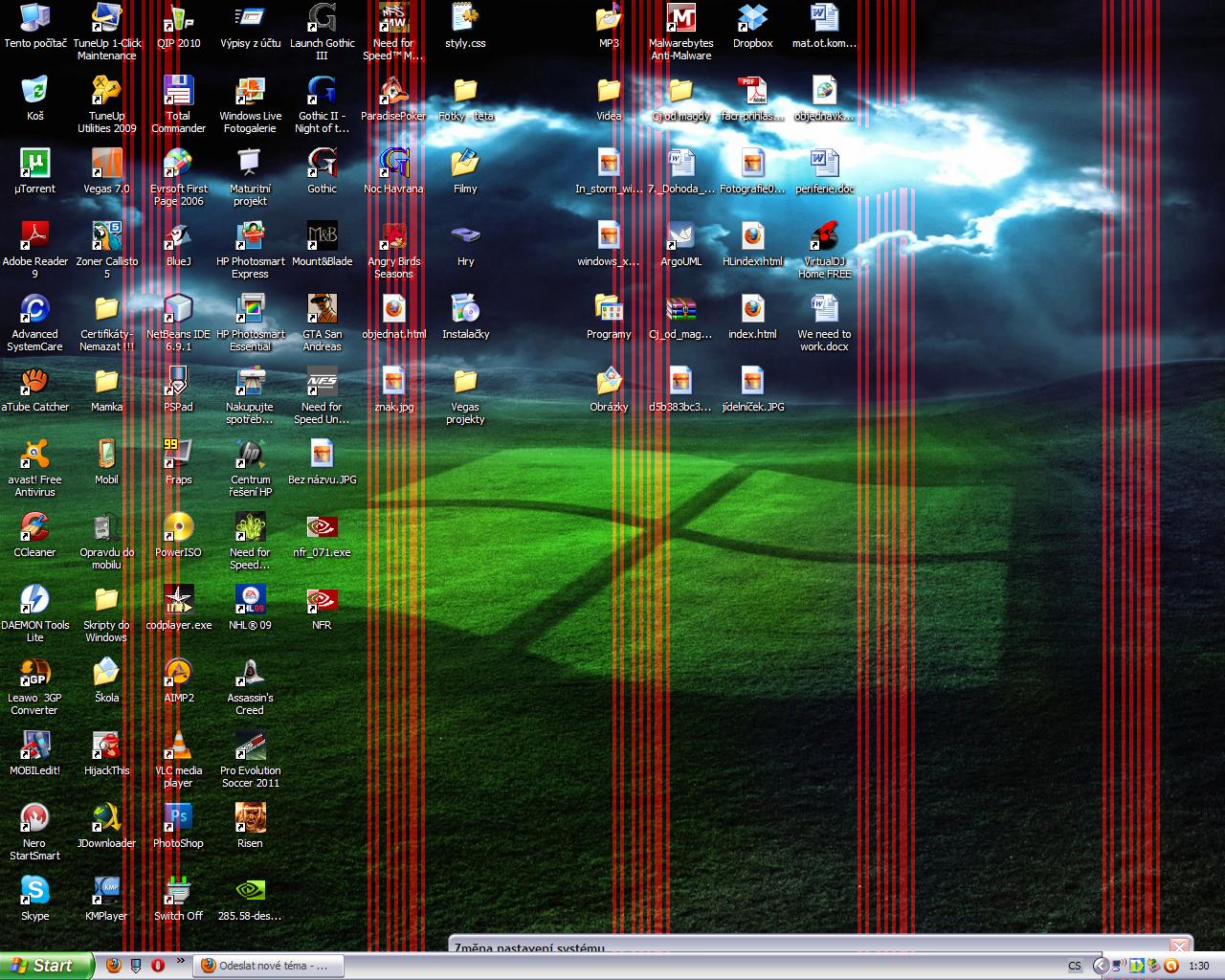
Task: Launch Firefox from quick launch bar
Action: [114, 966]
